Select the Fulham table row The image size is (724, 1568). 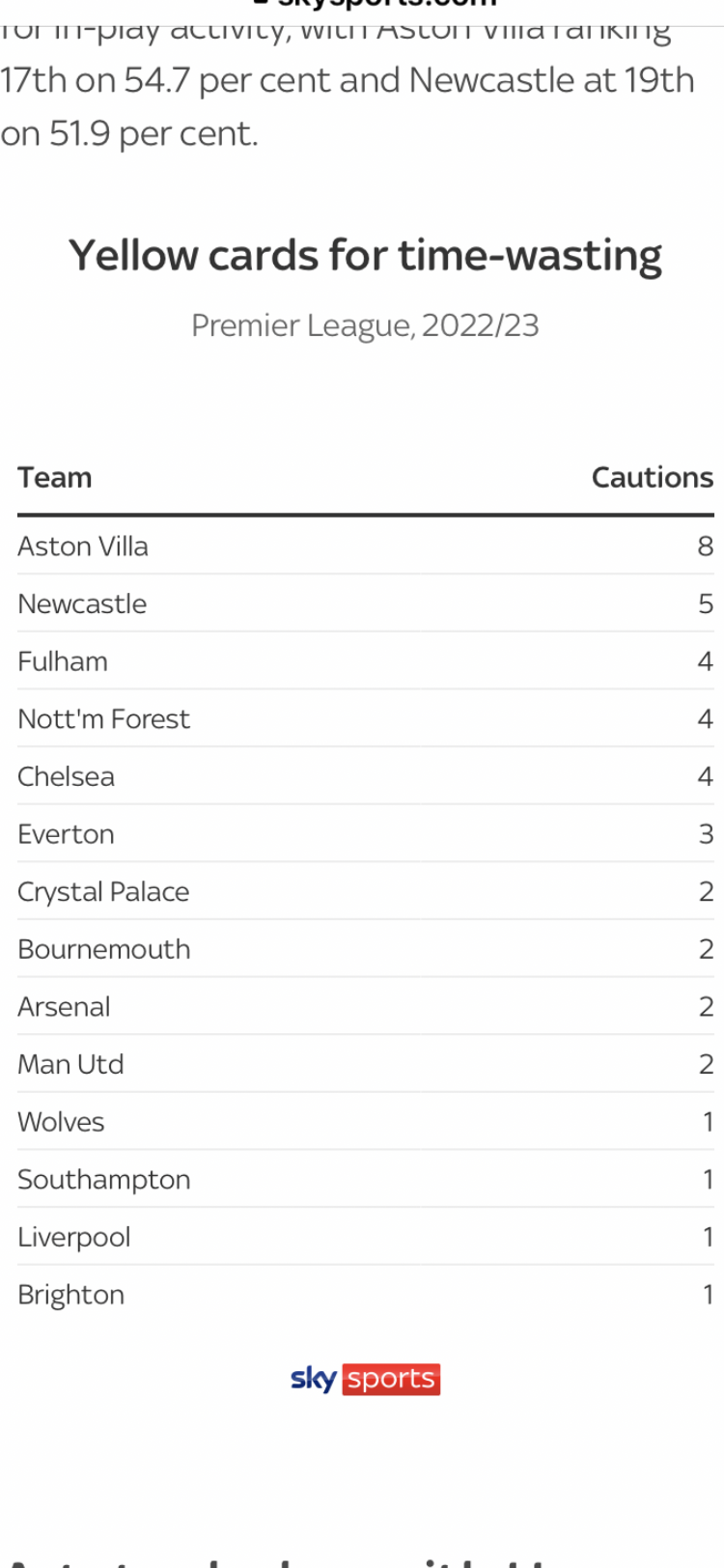click(x=365, y=661)
